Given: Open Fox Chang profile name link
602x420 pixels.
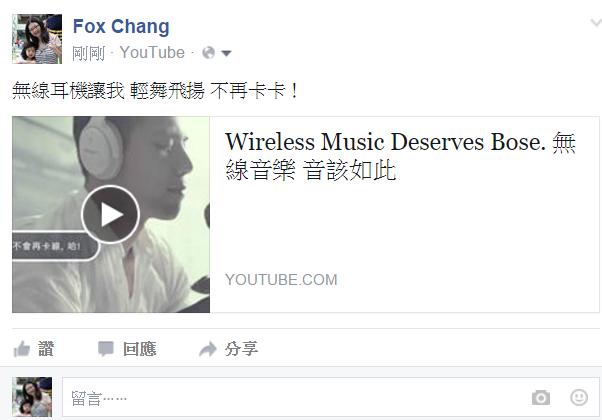Looking at the screenshot, I should 121,26.
